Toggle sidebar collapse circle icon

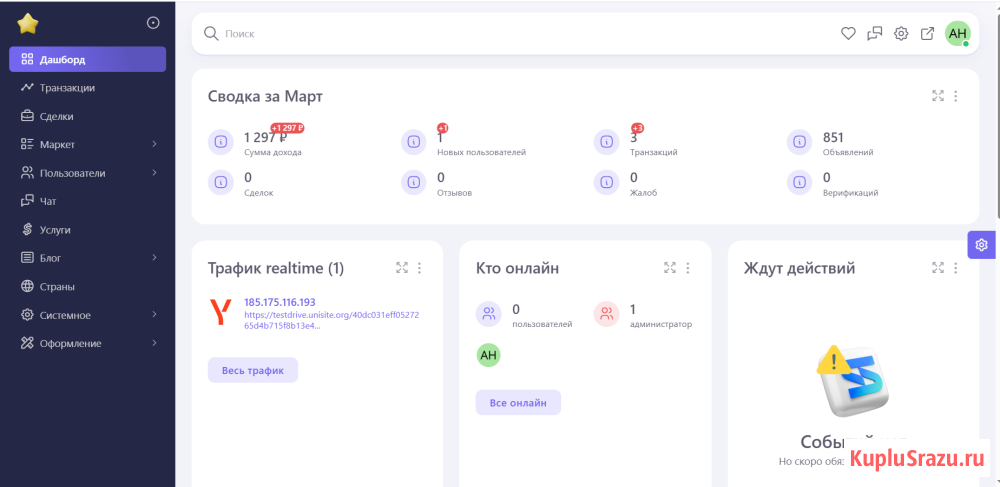[153, 22]
